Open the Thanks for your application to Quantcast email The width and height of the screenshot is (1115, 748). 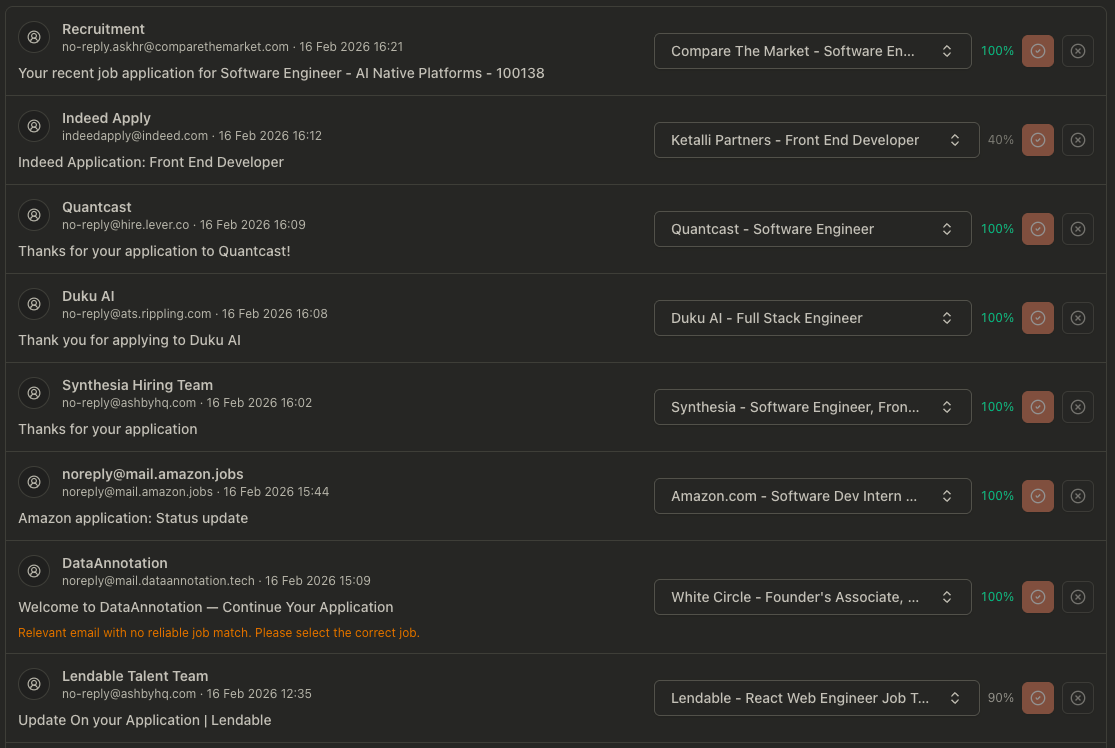coord(154,251)
